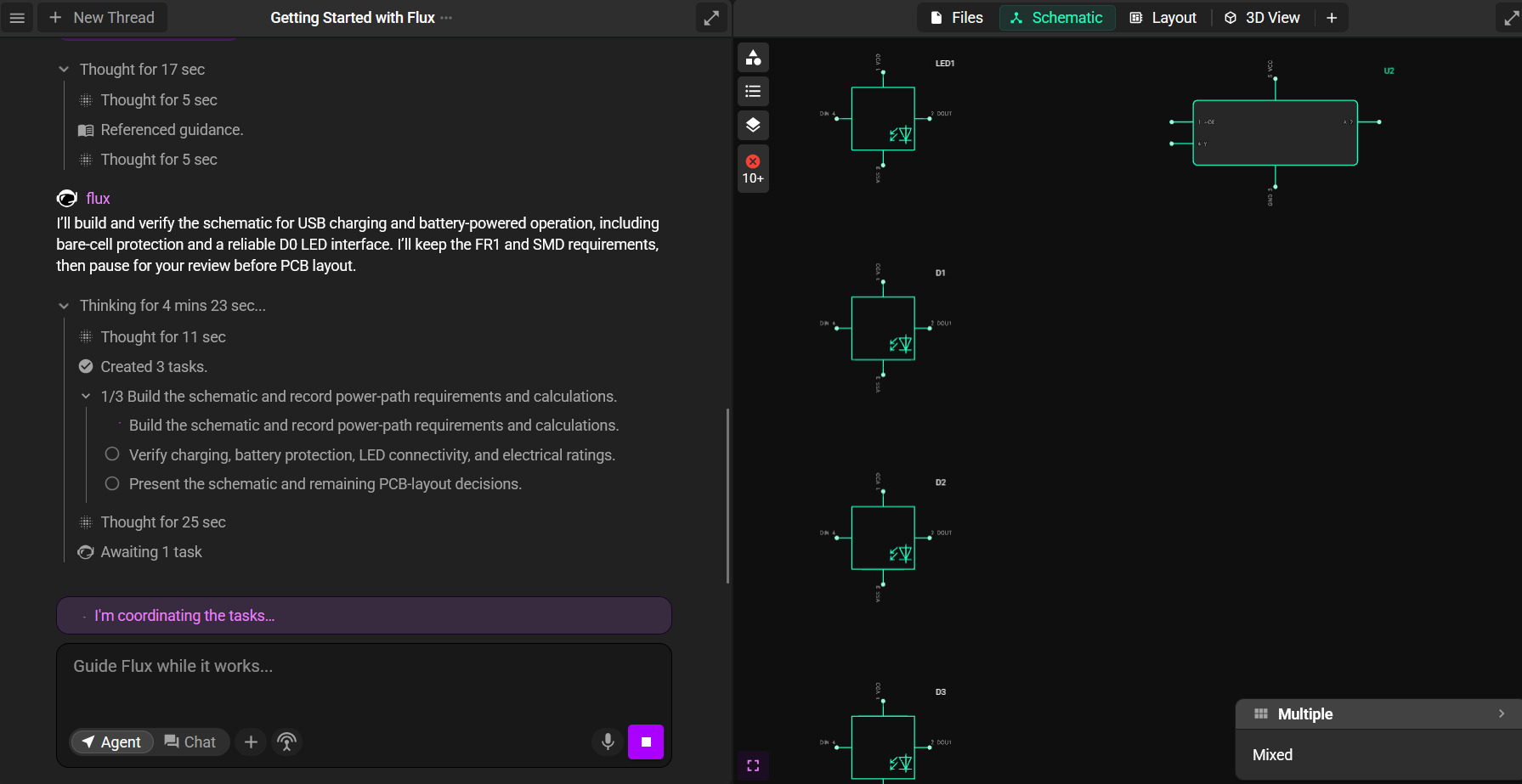Image resolution: width=1522 pixels, height=784 pixels.
Task: Open the thread options ellipsis menu
Action: (446, 18)
